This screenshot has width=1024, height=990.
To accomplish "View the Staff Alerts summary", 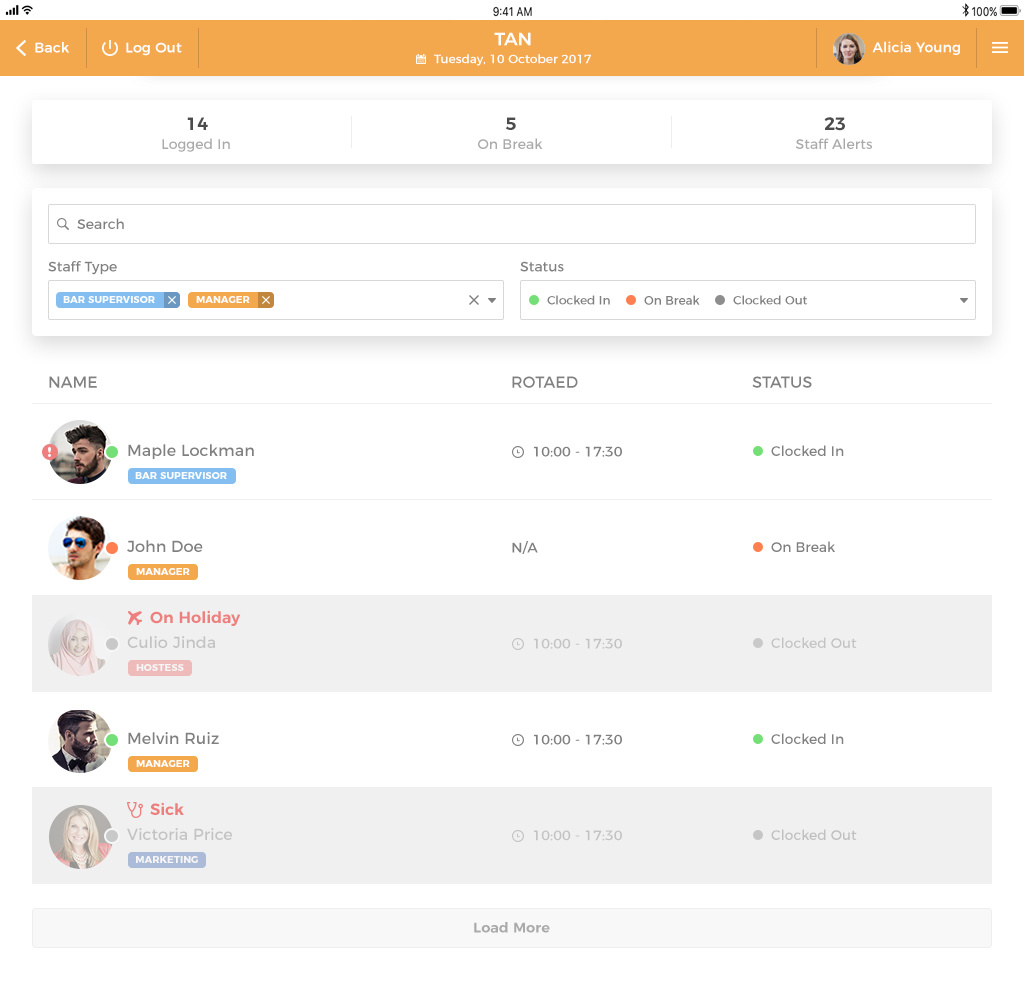I will tap(833, 132).
